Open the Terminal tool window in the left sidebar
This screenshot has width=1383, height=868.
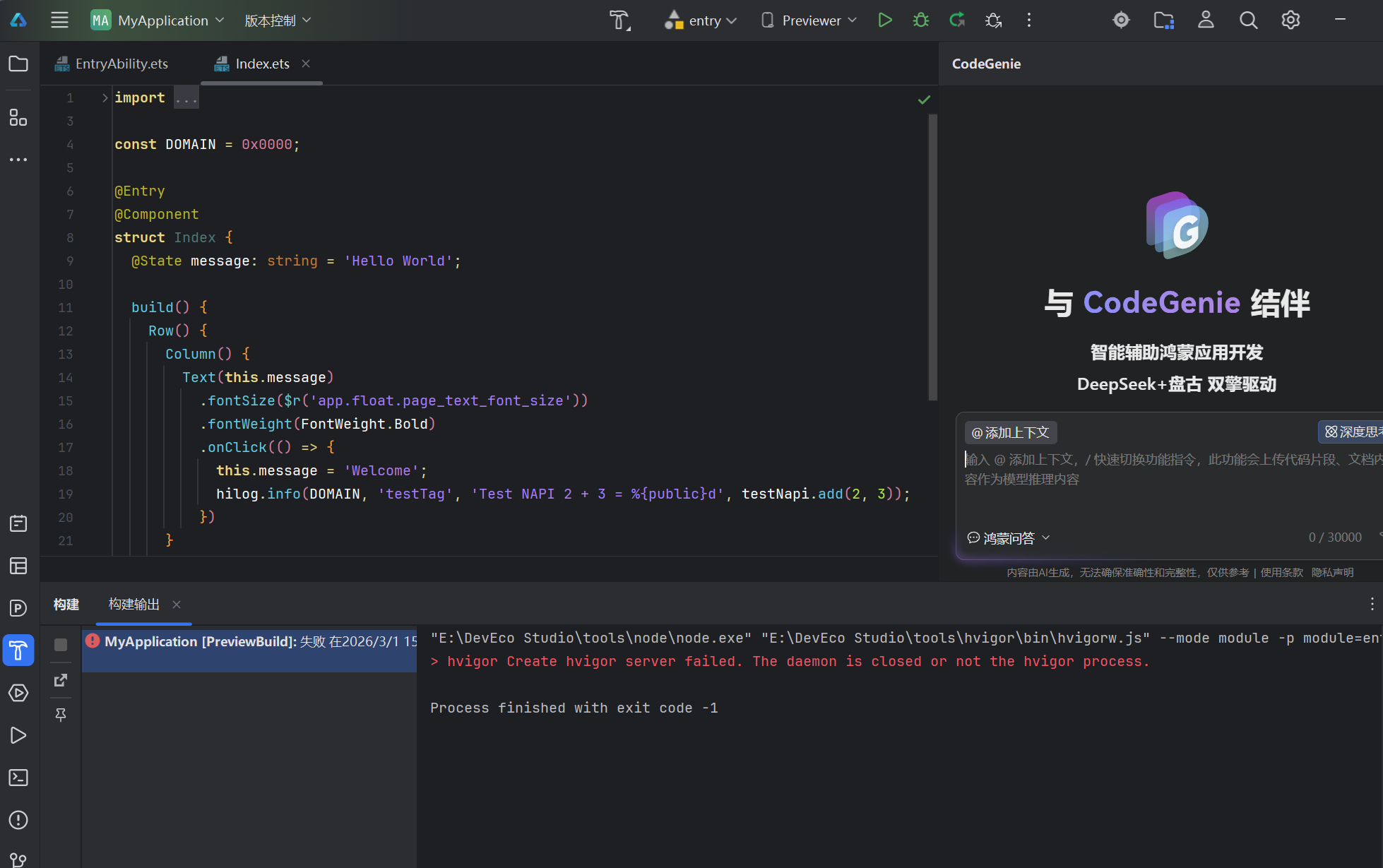coord(18,778)
